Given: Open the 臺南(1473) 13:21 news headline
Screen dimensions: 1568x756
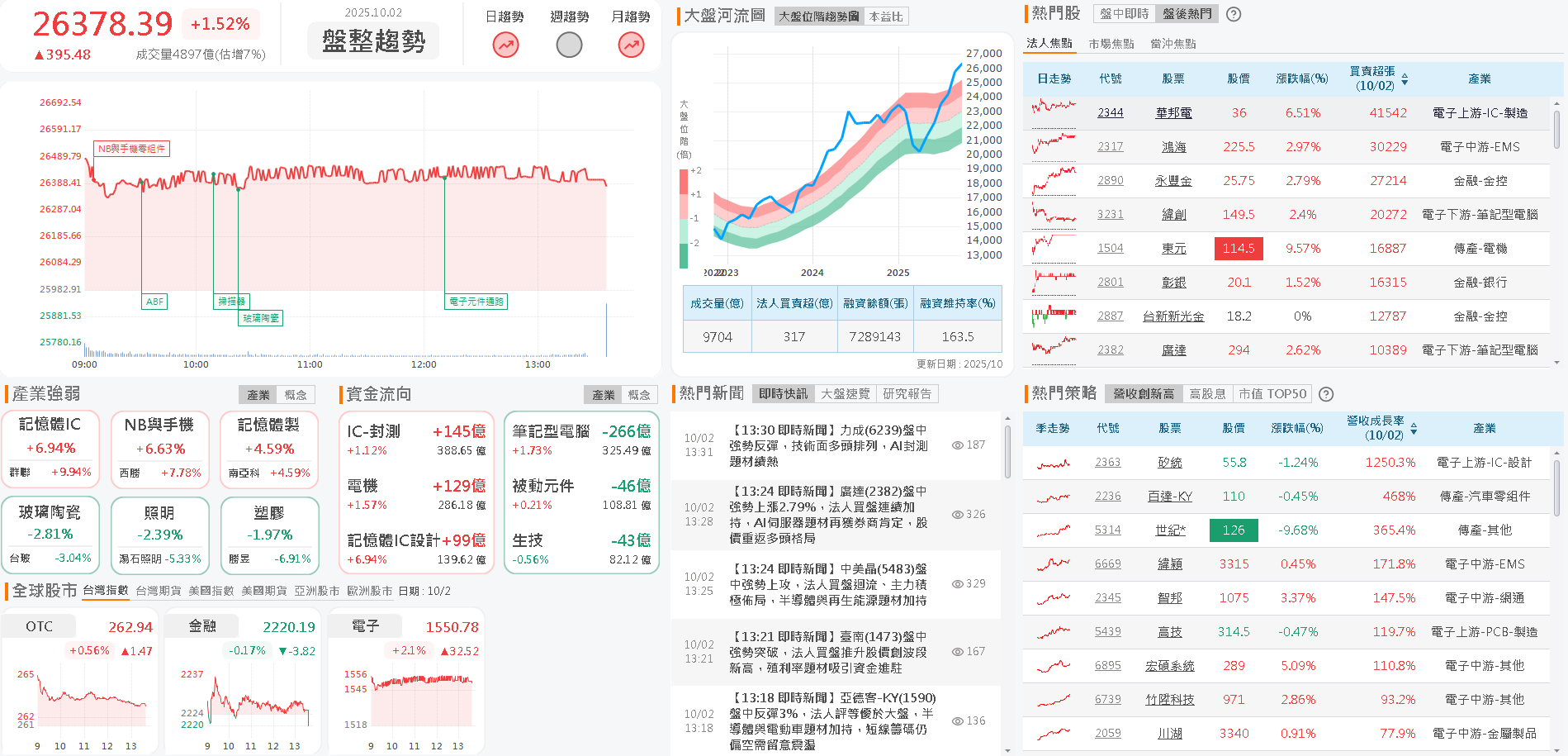Looking at the screenshot, I should coord(828,652).
